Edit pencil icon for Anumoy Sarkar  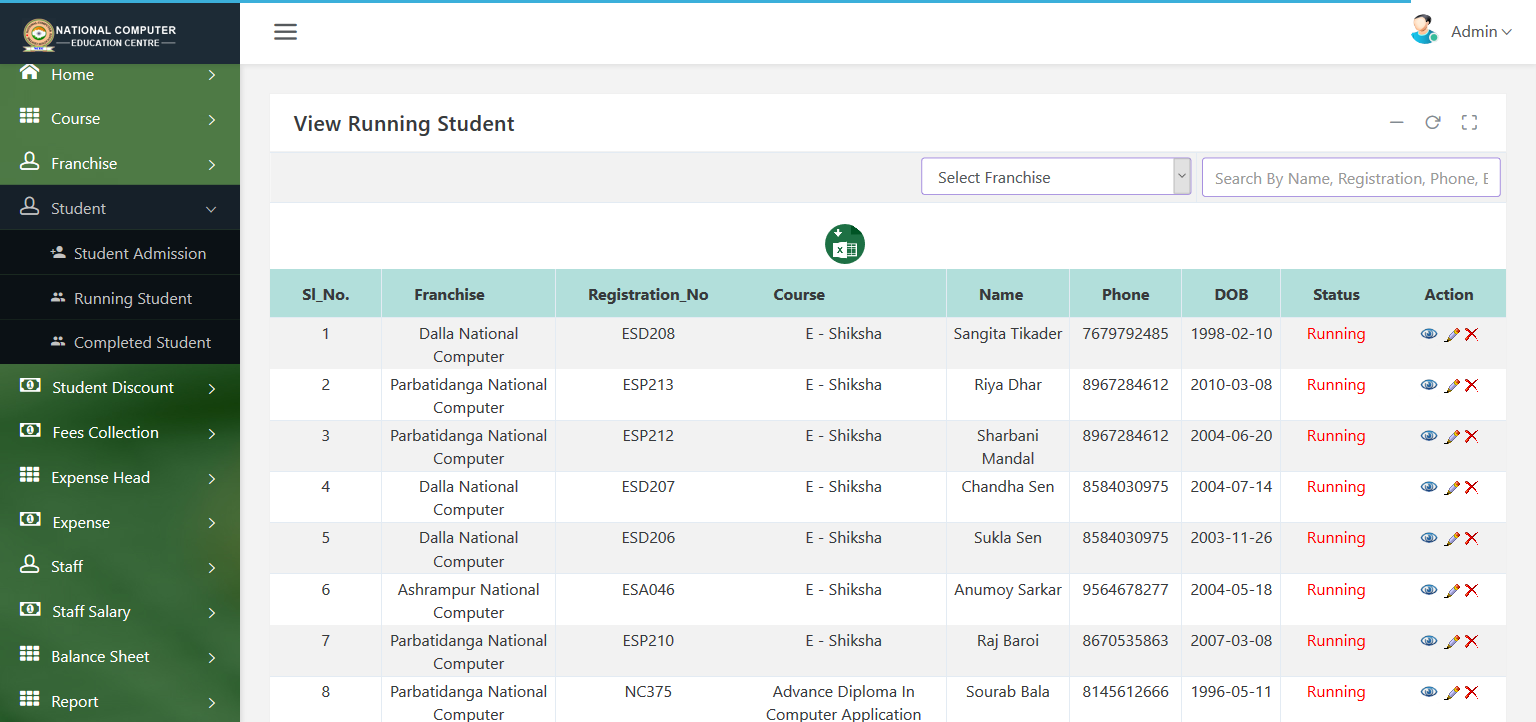point(1452,590)
